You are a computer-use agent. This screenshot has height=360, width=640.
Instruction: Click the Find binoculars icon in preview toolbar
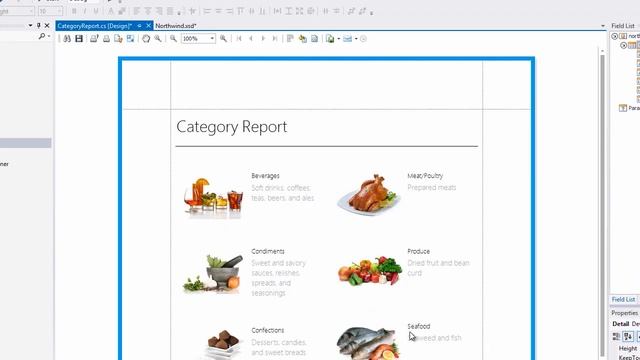pos(67,39)
